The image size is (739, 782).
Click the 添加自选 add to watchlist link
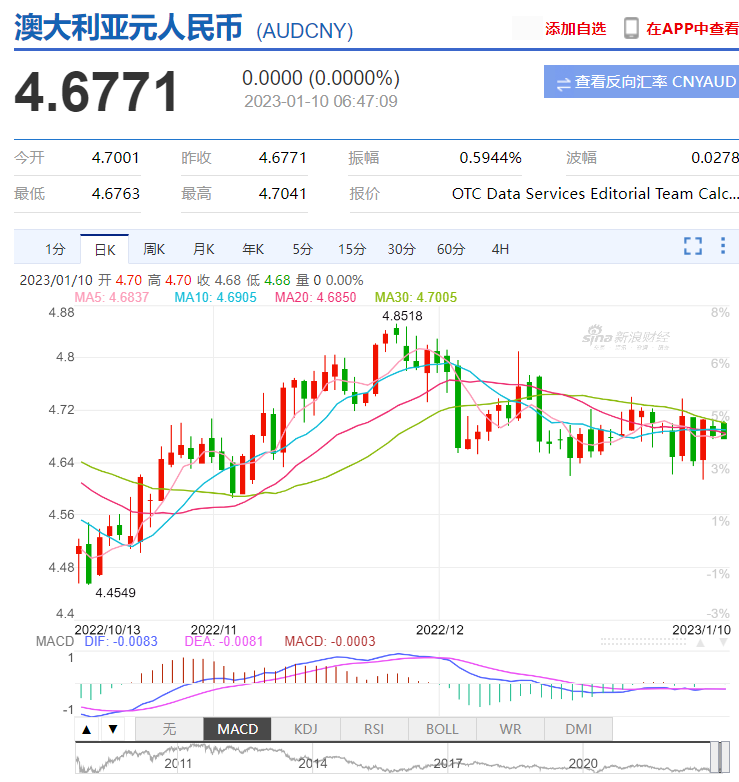click(x=575, y=29)
